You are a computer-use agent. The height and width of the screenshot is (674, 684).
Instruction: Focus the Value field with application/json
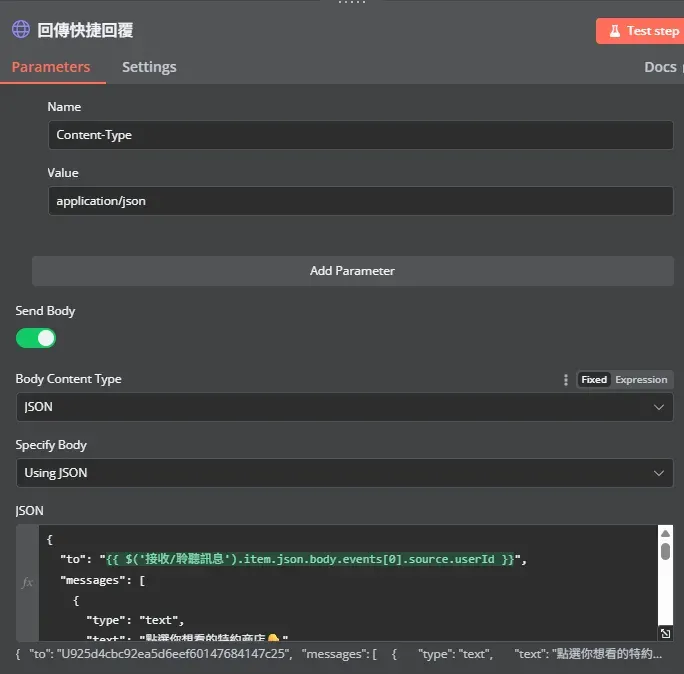(360, 201)
